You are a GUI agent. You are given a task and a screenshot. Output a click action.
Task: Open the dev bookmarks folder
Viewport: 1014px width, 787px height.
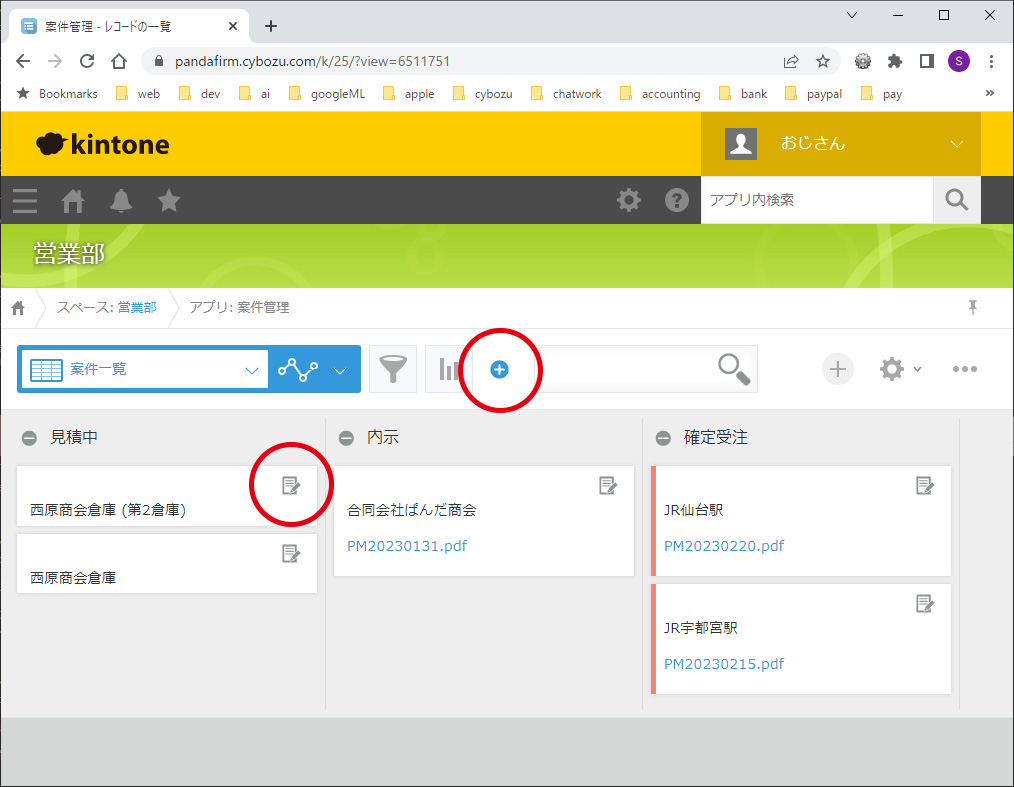pos(200,94)
